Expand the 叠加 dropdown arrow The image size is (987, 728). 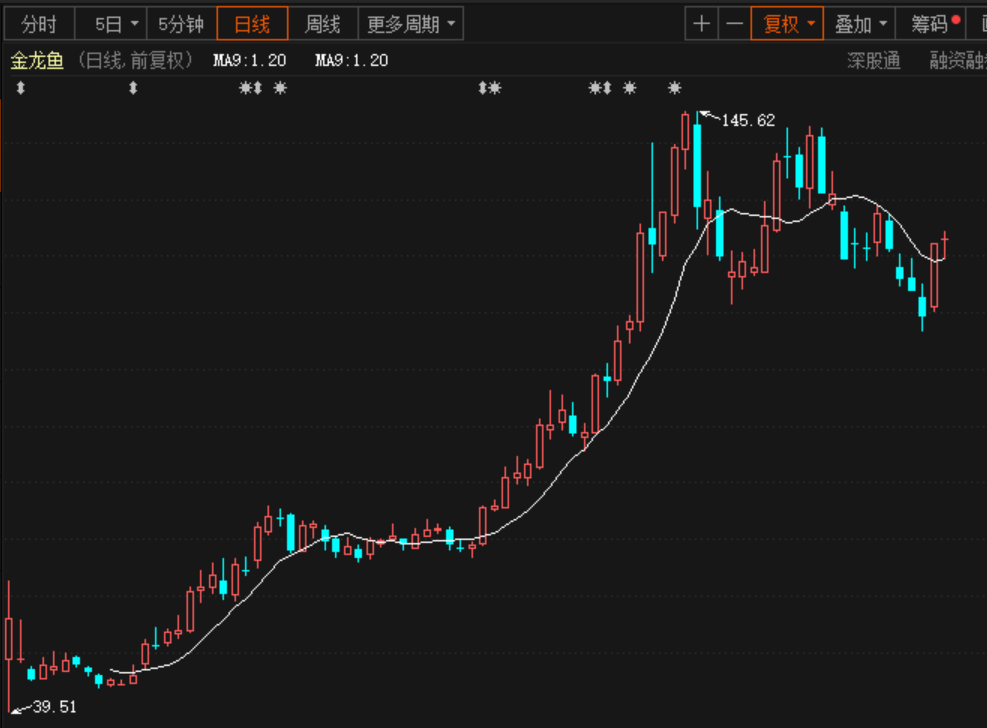883,24
